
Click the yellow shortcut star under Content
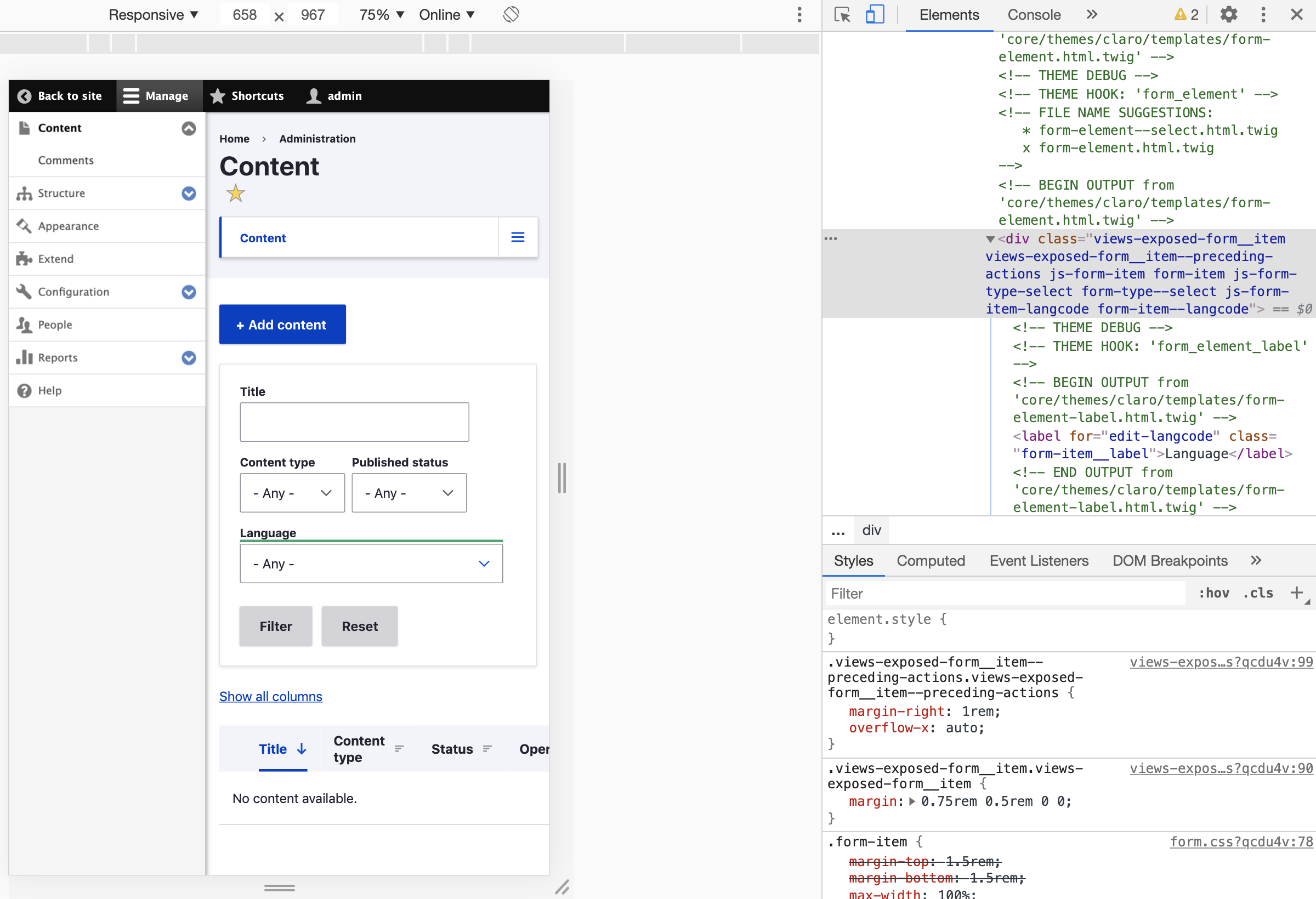pyautogui.click(x=236, y=194)
